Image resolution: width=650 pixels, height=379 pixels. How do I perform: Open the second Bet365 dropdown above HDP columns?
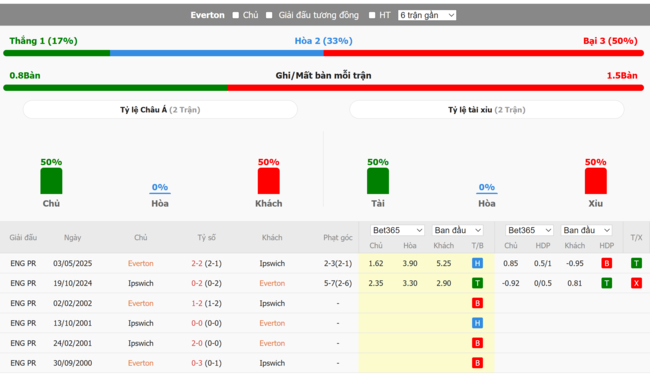tap(529, 230)
